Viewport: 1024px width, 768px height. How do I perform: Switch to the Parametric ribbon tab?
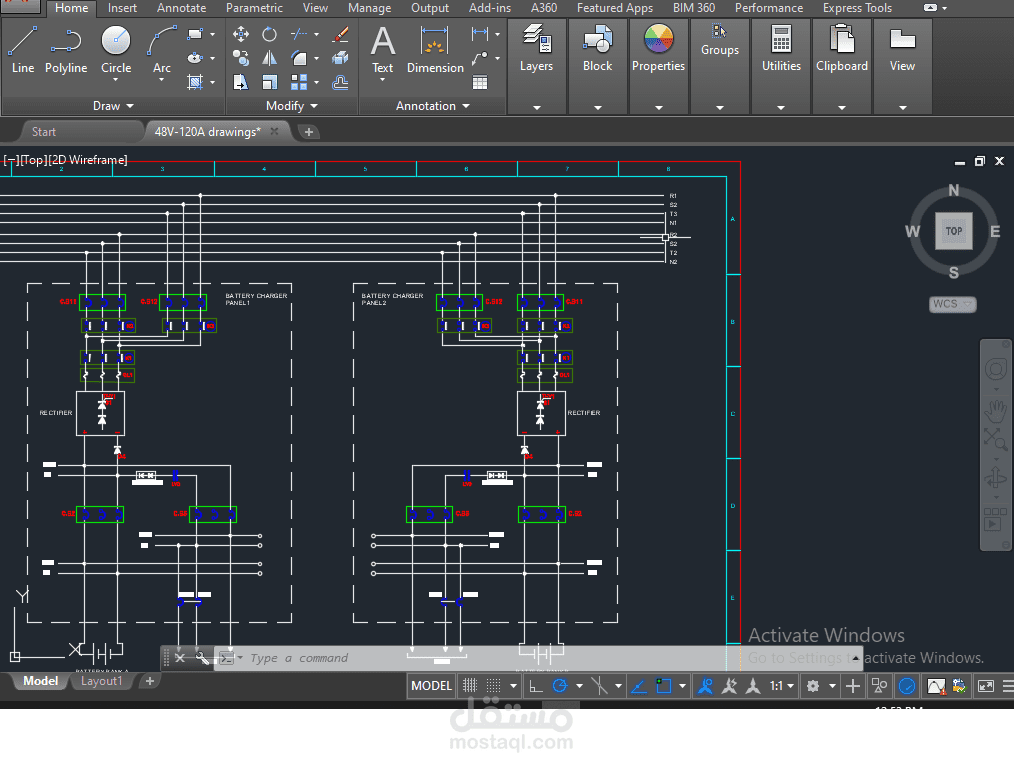click(x=254, y=8)
